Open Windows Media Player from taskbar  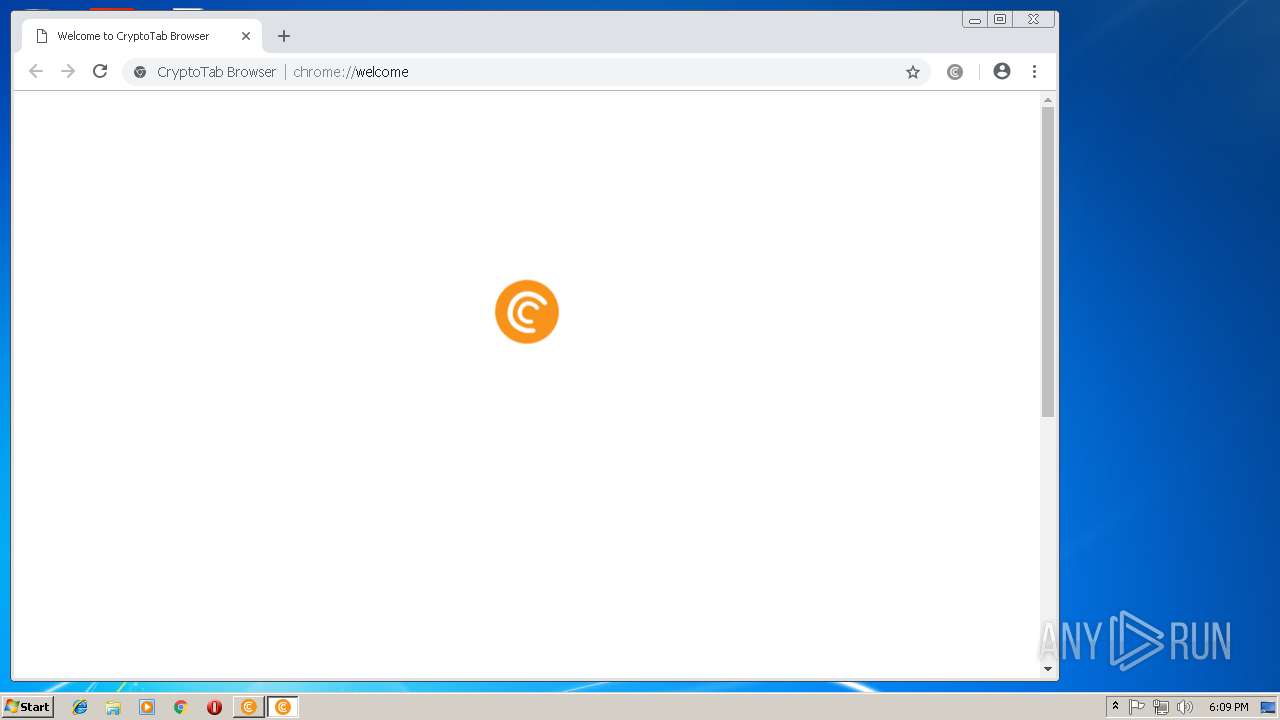coord(147,707)
